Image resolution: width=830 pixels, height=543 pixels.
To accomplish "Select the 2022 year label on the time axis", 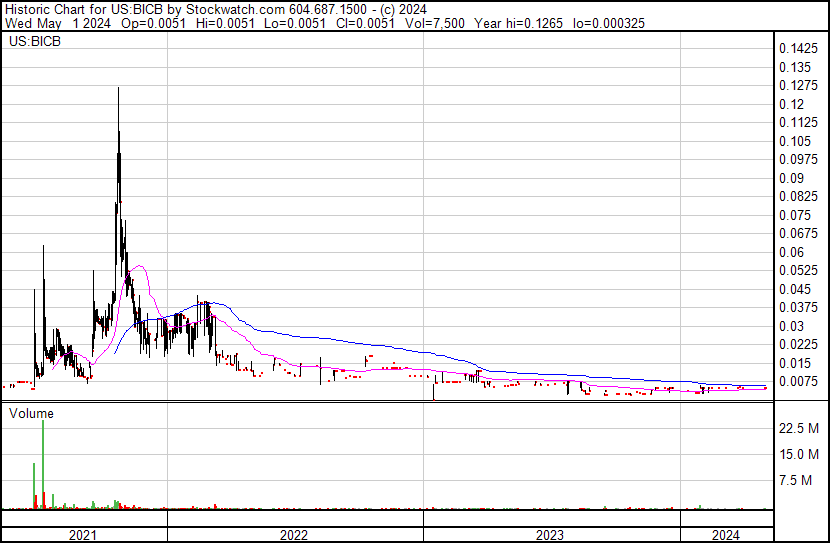I will (294, 535).
